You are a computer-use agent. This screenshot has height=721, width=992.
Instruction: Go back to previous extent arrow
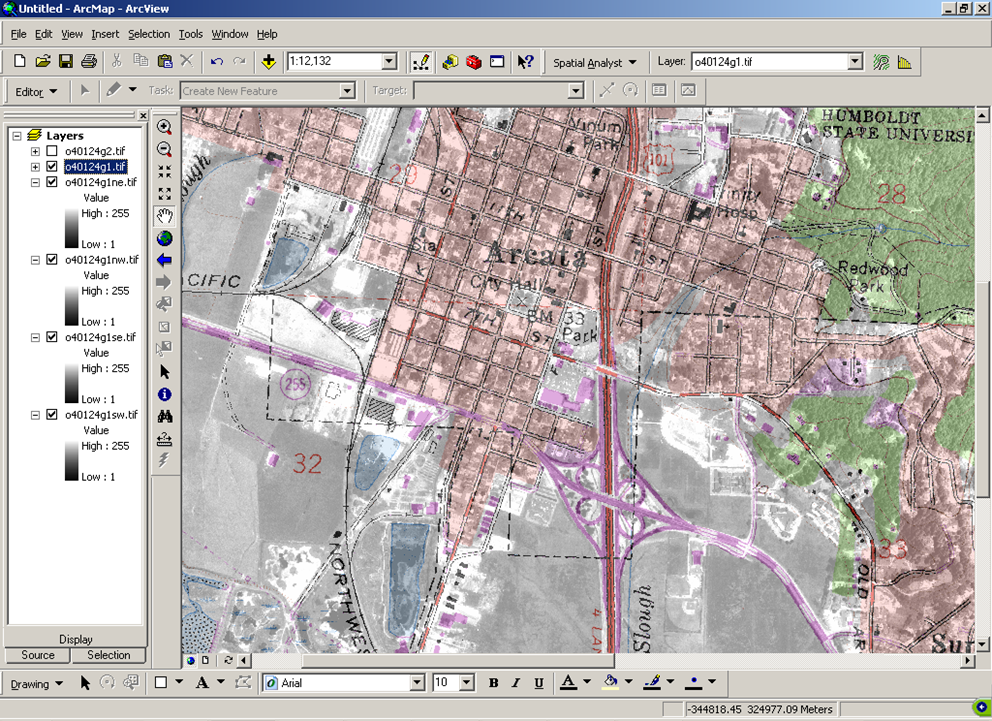coord(165,260)
